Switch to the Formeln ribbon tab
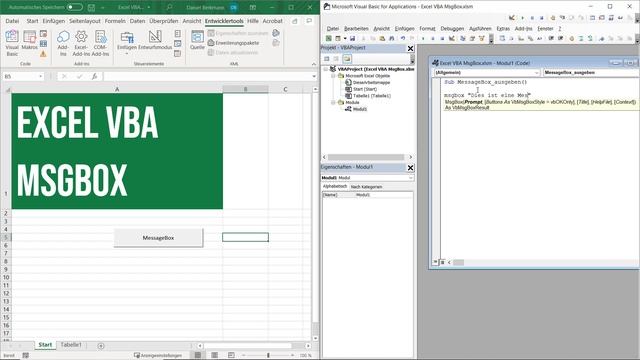The image size is (640, 360). (115, 21)
